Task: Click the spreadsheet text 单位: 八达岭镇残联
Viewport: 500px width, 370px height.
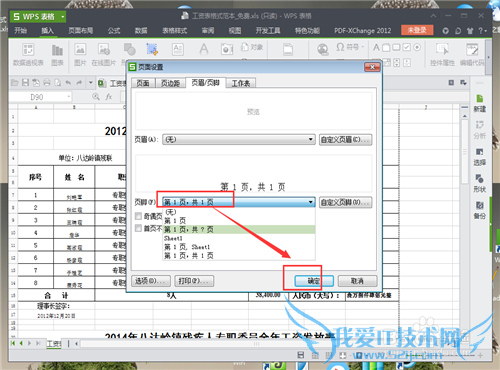Action: (x=85, y=158)
